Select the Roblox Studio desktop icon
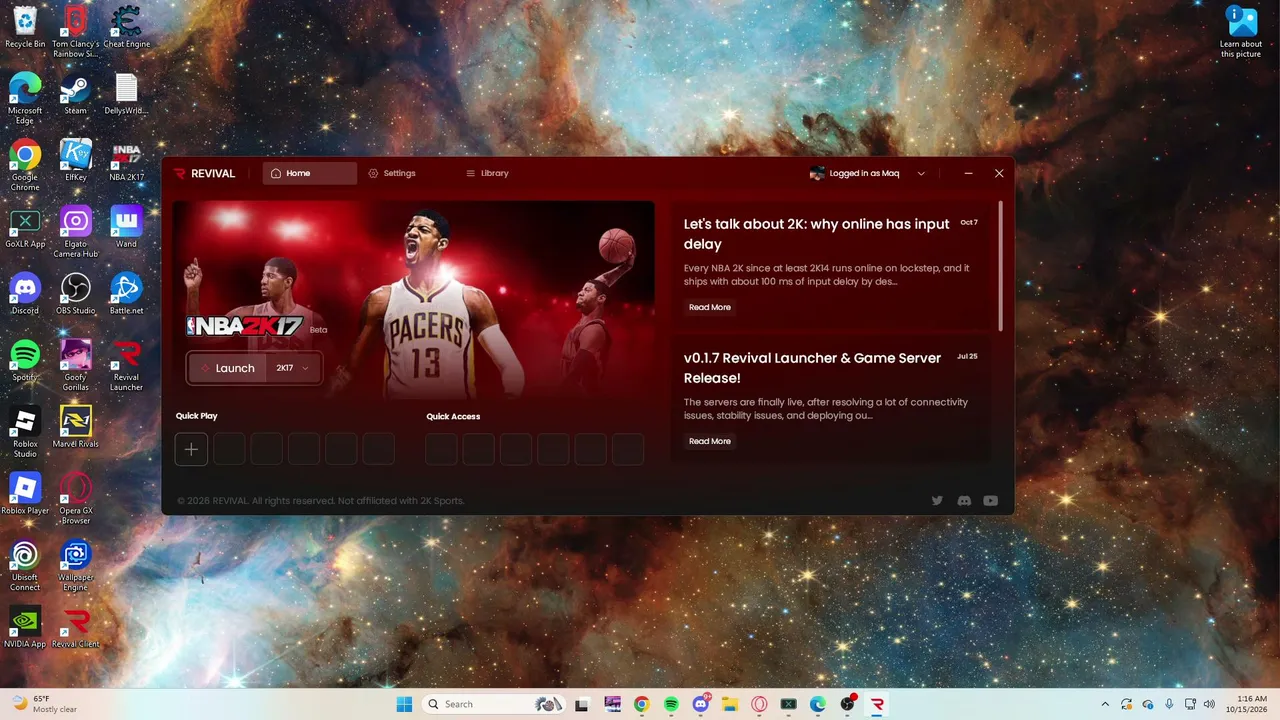This screenshot has height=720, width=1280. [25, 432]
